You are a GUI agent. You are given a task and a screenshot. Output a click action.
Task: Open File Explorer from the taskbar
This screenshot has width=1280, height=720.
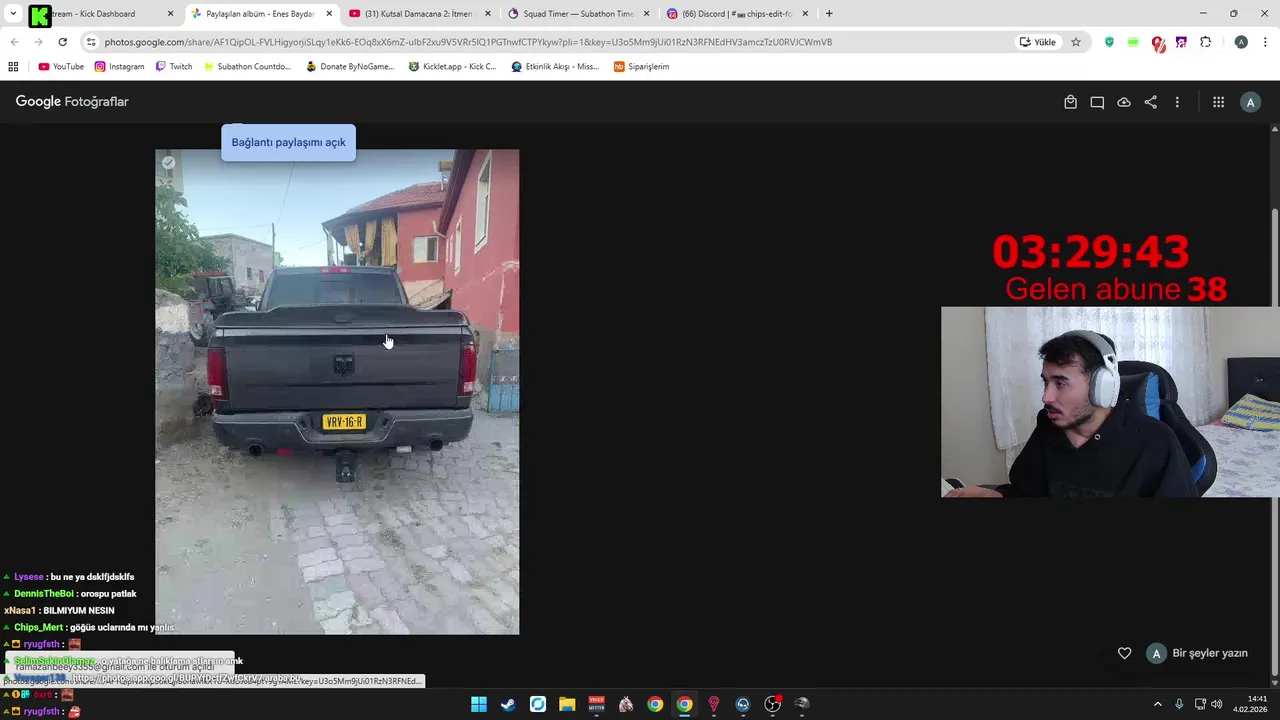coord(567,704)
